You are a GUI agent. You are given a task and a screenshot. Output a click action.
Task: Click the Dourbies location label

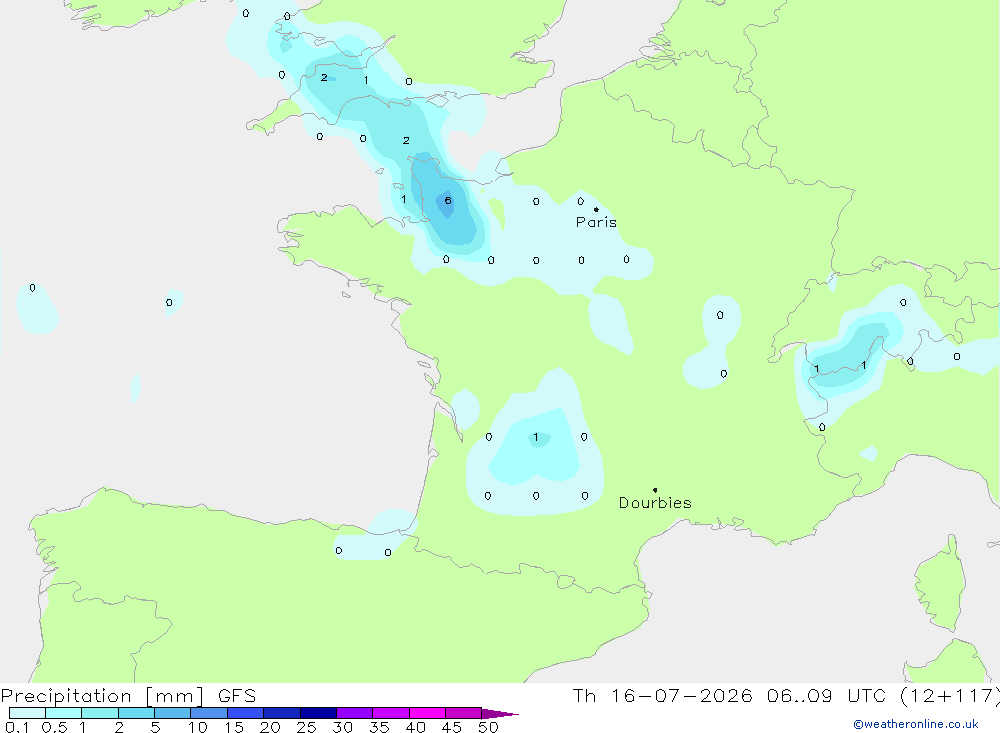tap(655, 503)
